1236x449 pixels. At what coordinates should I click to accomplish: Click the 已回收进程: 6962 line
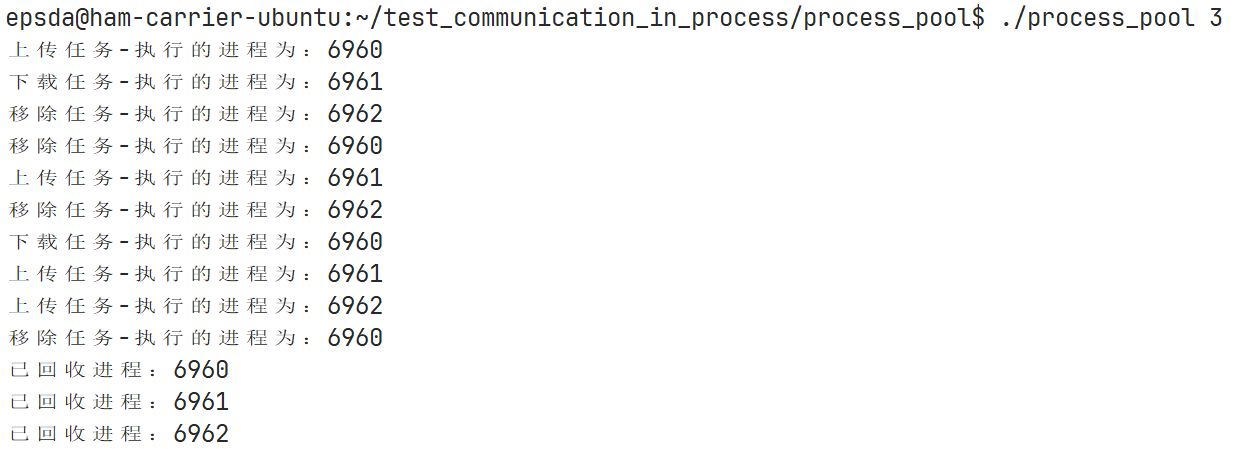118,434
